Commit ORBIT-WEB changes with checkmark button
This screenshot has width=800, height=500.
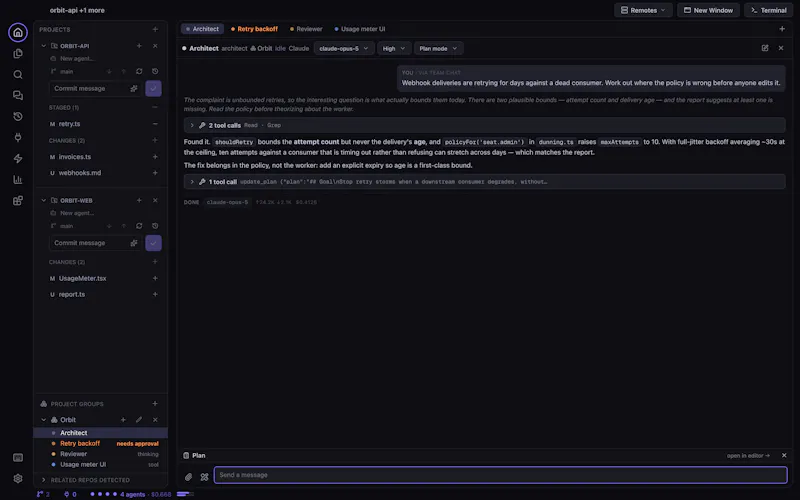click(153, 243)
